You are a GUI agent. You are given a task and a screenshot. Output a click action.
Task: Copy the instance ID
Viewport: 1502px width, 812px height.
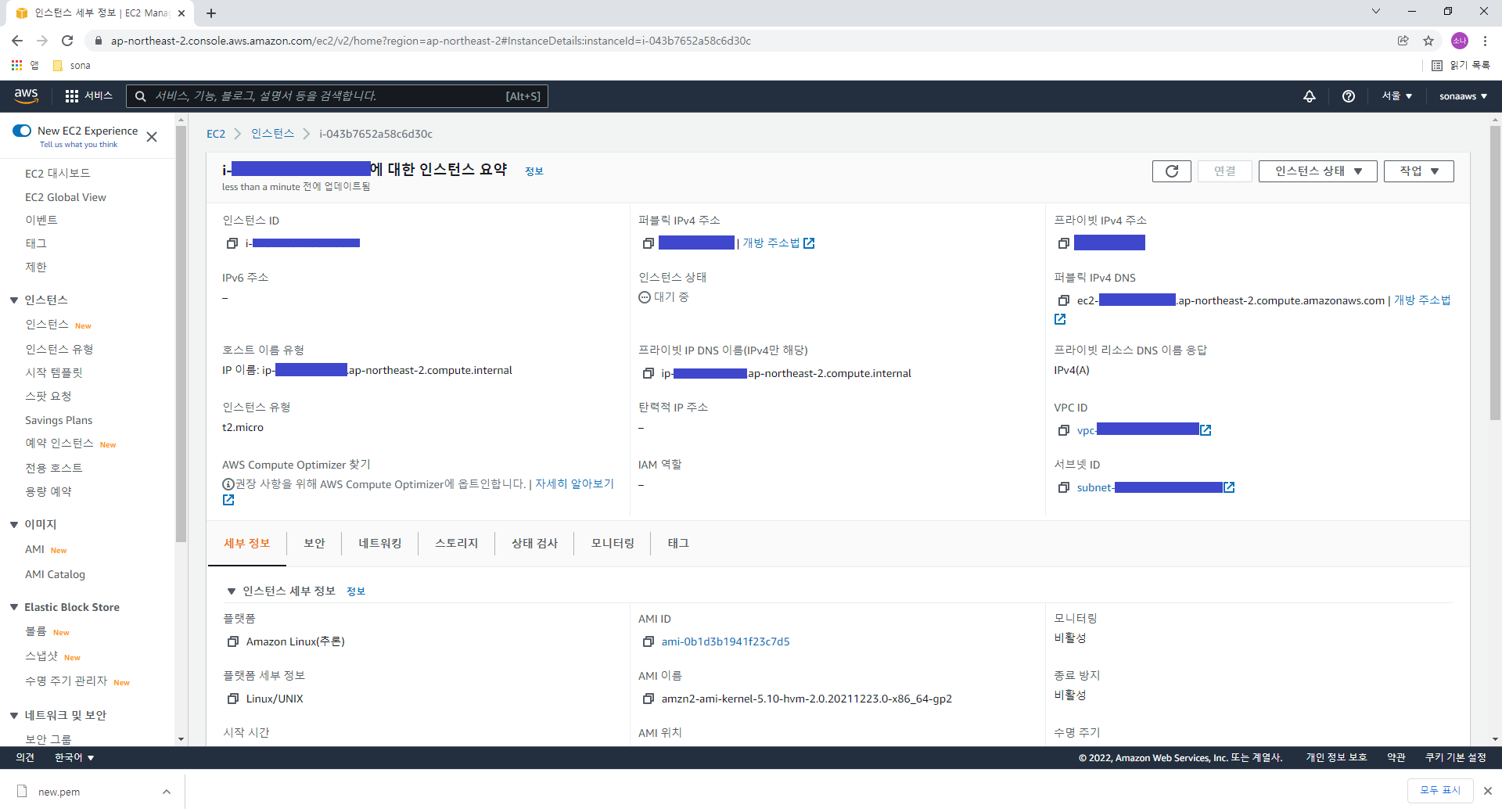point(232,243)
